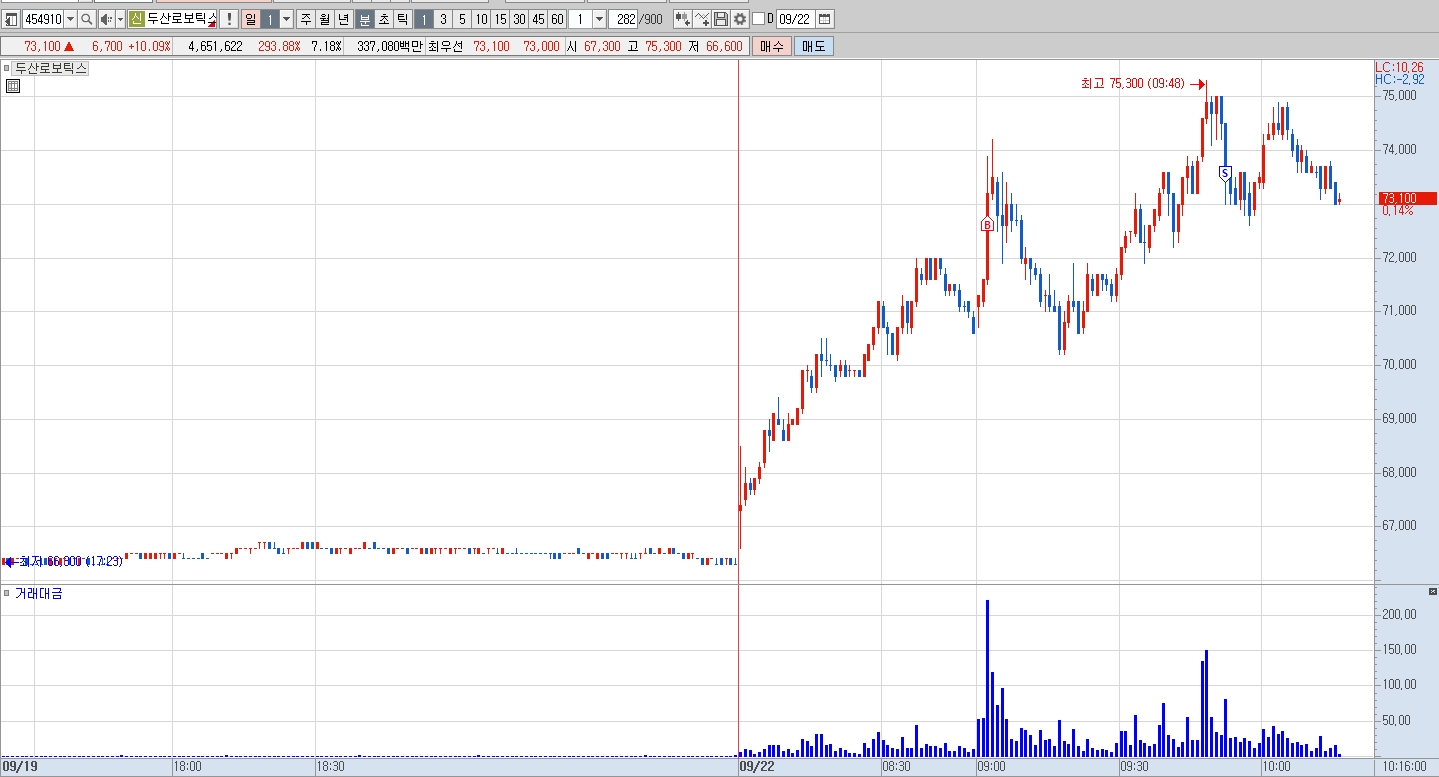Screen dimensions: 1439x777
Task: Select the 일 (daily) period button
Action: point(250,19)
